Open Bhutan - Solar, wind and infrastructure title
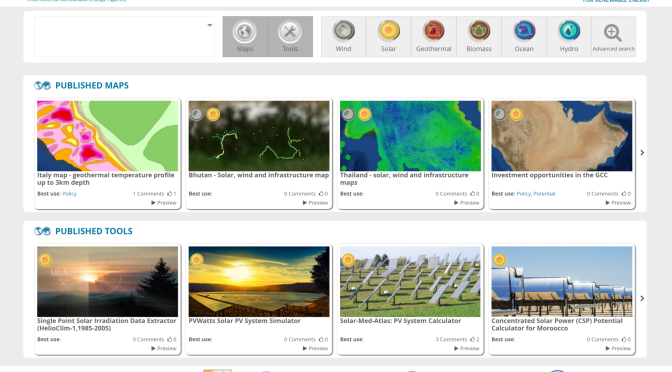 tap(259, 175)
